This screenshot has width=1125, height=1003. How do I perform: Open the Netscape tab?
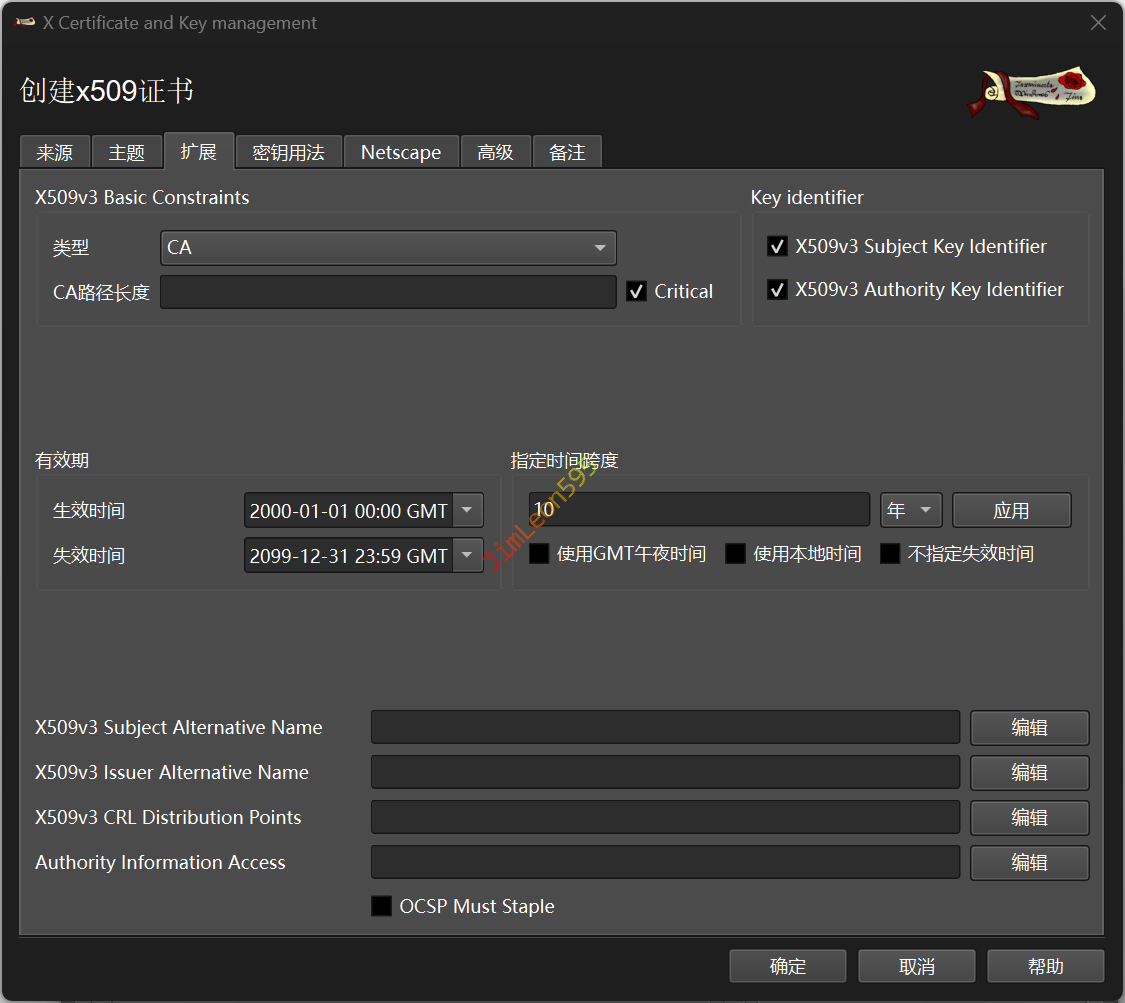[400, 153]
